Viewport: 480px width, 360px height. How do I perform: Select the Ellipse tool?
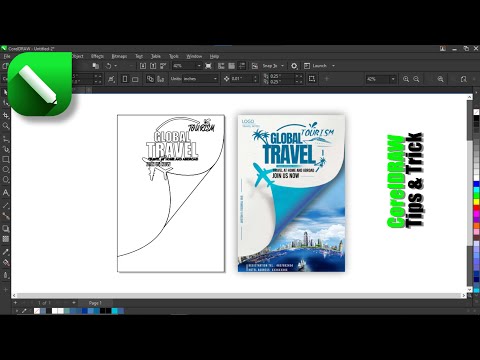click(x=6, y=169)
